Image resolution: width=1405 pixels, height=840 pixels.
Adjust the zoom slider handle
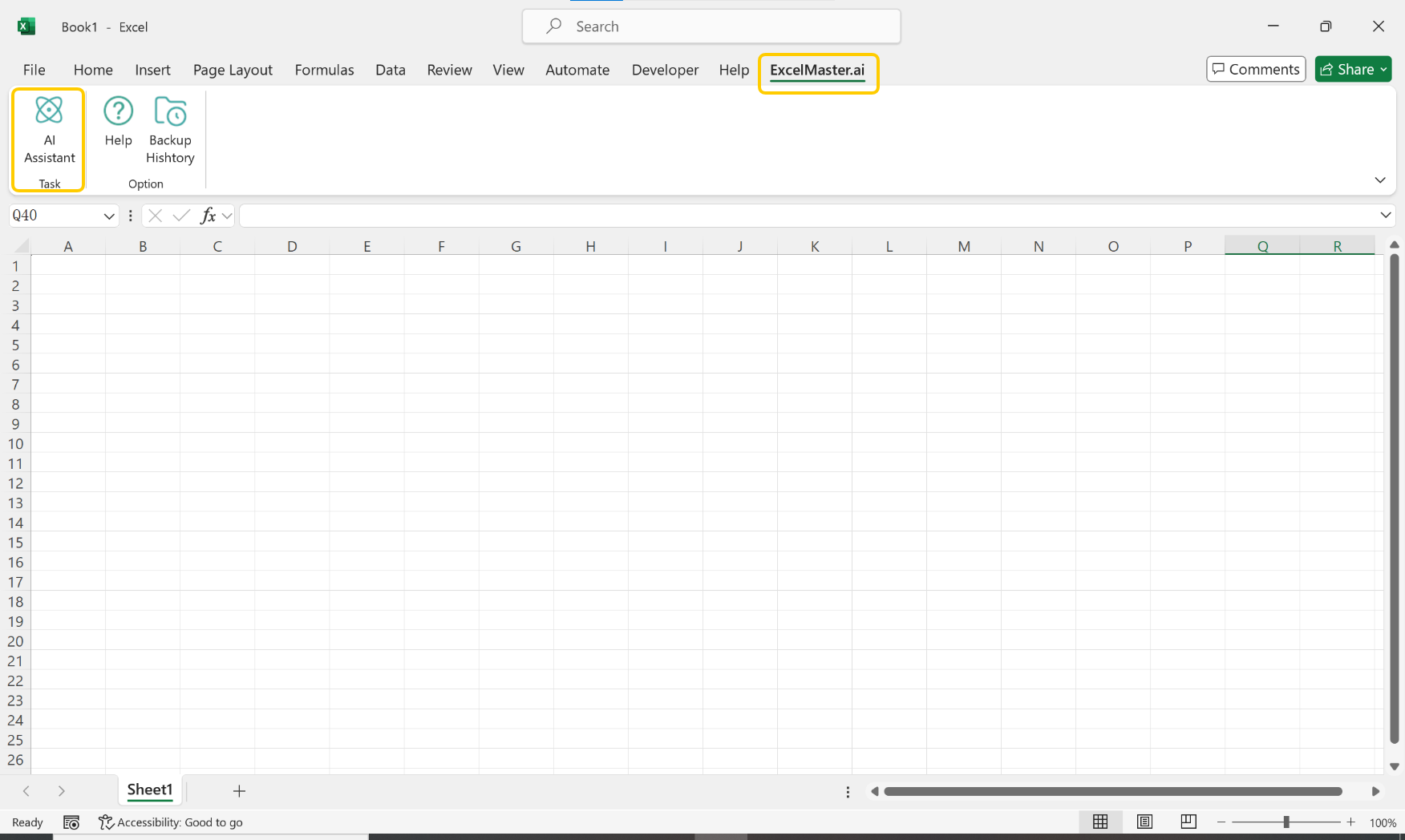click(1286, 822)
